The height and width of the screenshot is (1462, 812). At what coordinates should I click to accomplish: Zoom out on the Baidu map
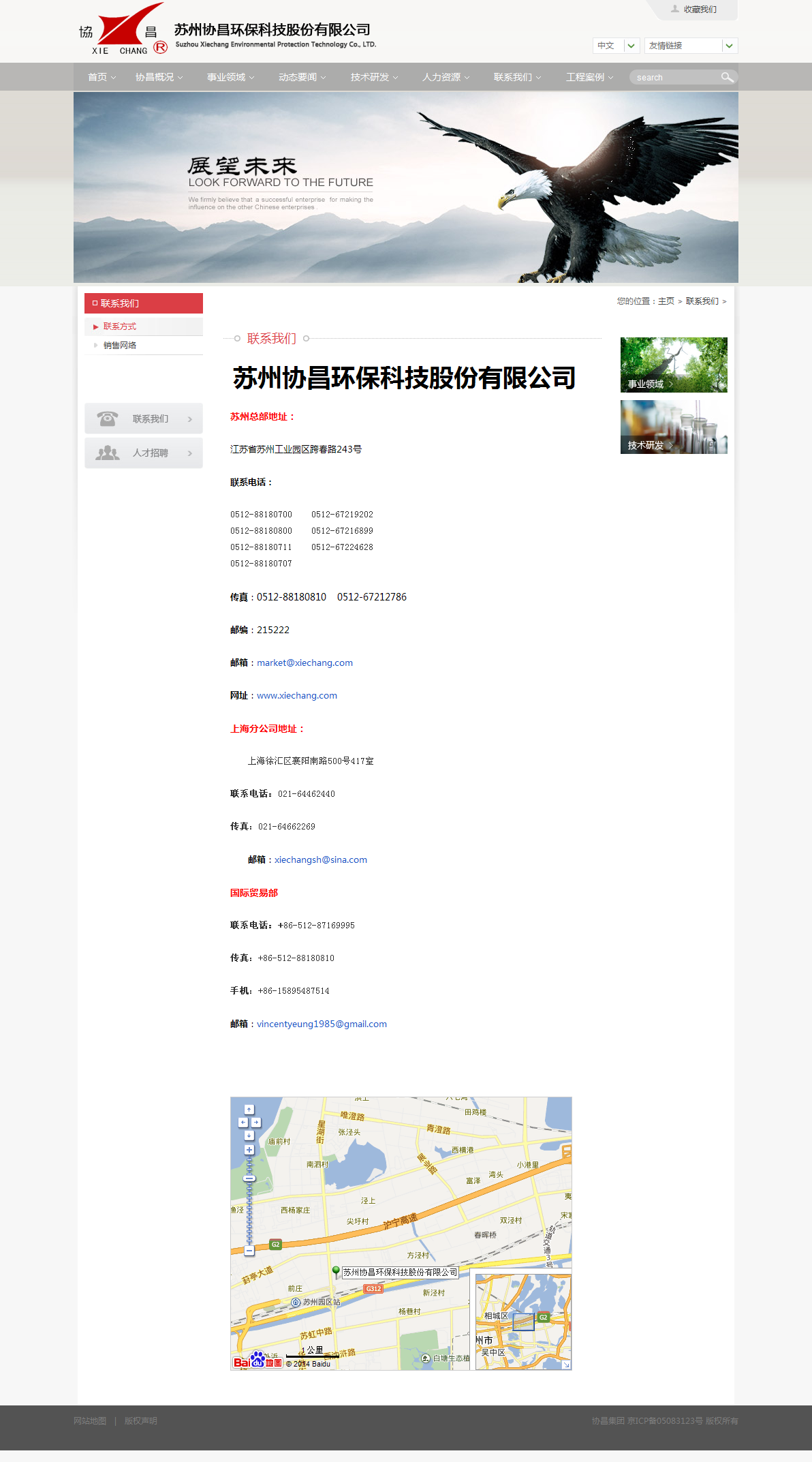249,1251
